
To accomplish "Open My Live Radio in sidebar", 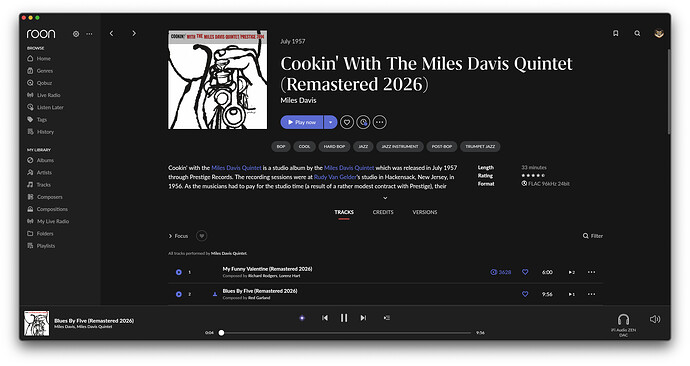I will click(x=48, y=222).
